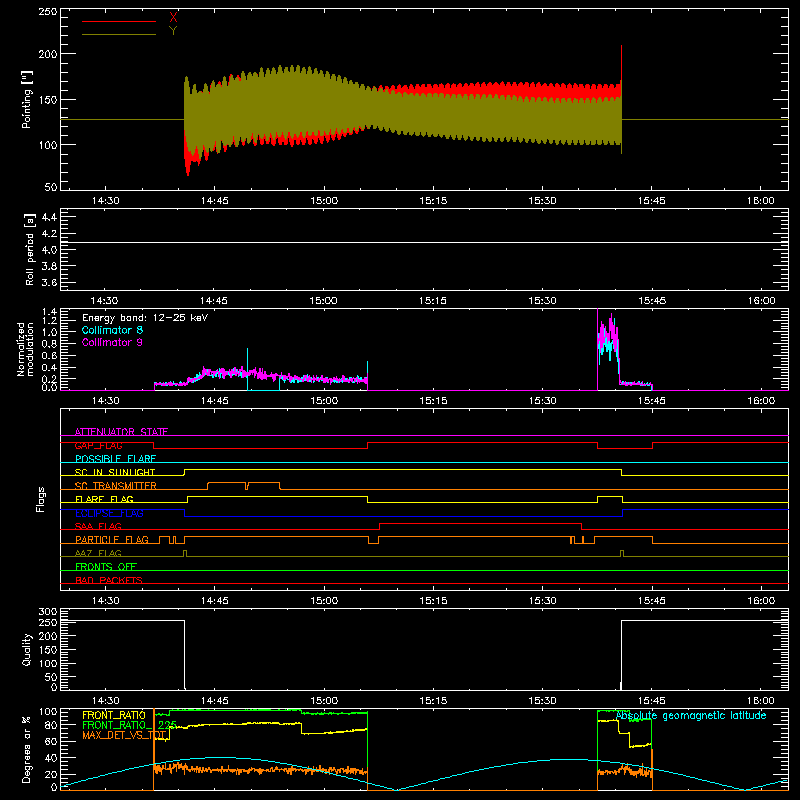
Task: Click the 250 value on Quality axis
Action: (48, 622)
